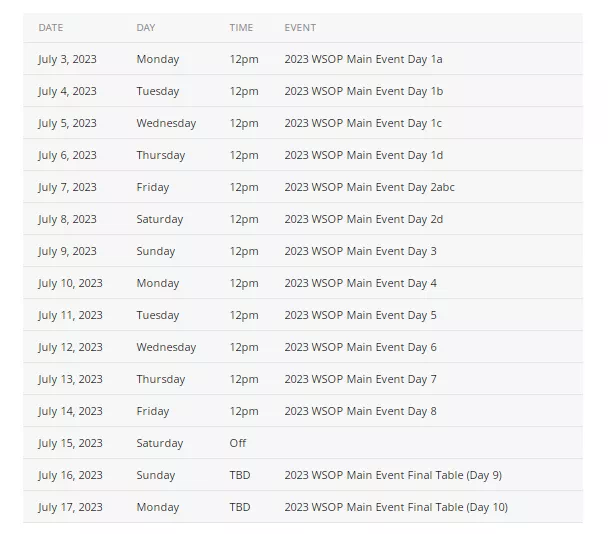Click the DAY column header

click(x=146, y=28)
